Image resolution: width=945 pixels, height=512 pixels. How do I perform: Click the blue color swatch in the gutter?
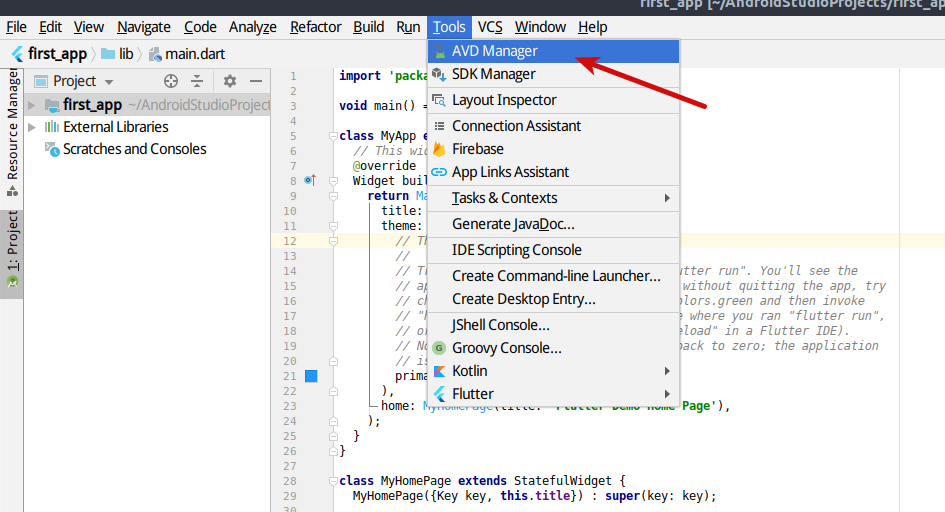[310, 376]
